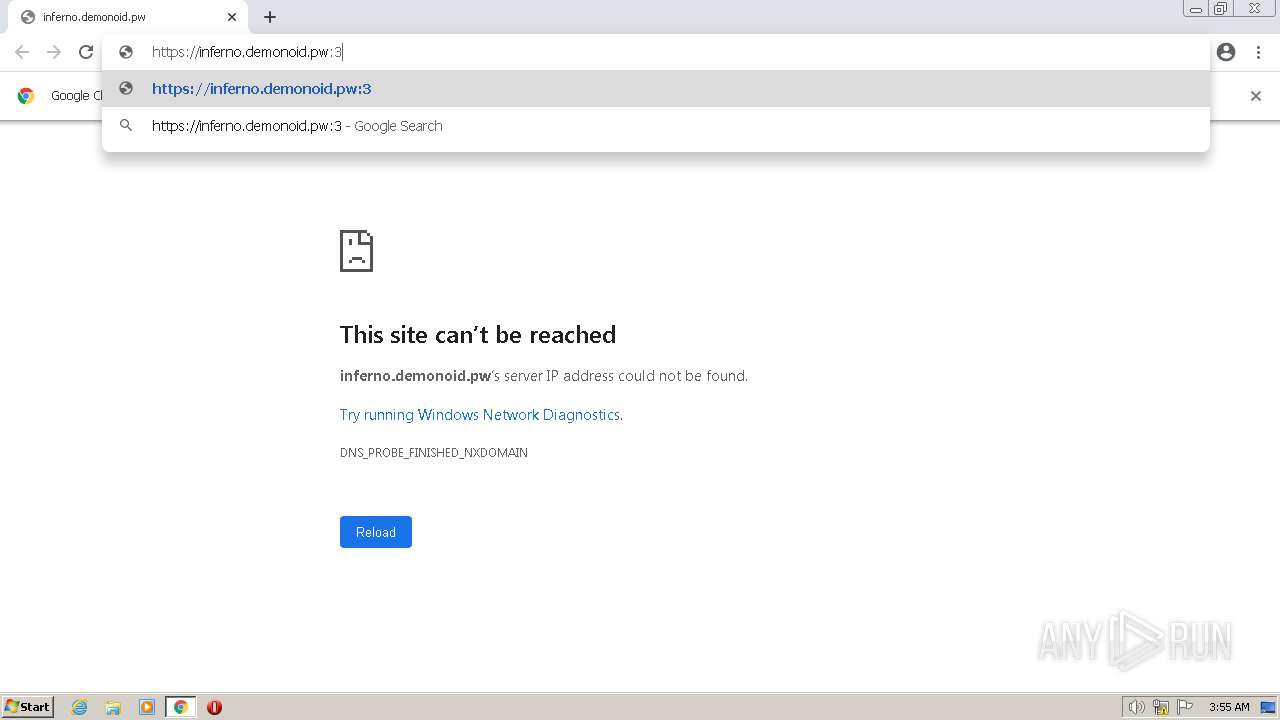
Task: Click the Reload button on the error page
Action: [376, 532]
